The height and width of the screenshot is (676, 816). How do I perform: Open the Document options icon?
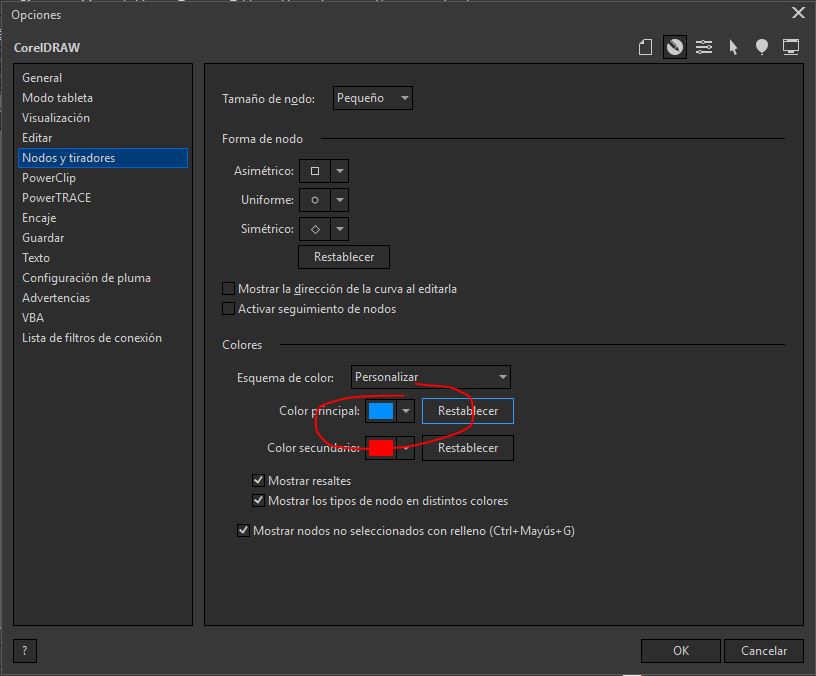[645, 47]
